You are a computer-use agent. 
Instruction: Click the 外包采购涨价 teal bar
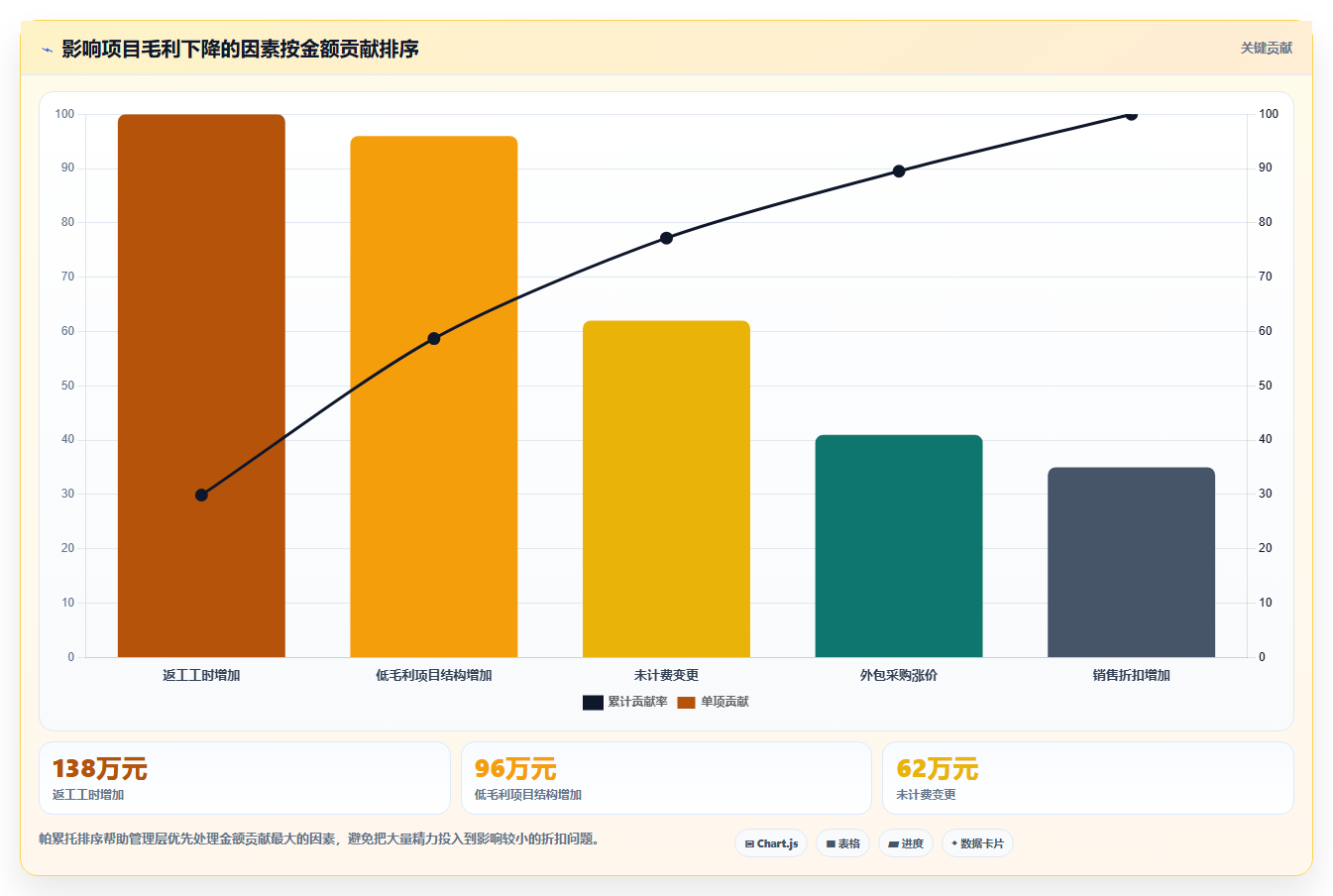[899, 546]
